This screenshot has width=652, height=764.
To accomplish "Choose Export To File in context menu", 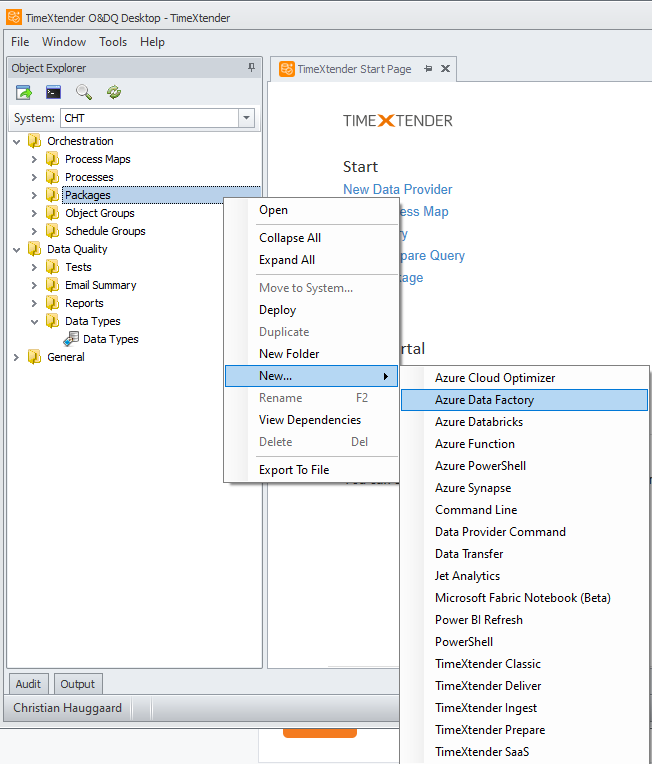I will [x=311, y=470].
